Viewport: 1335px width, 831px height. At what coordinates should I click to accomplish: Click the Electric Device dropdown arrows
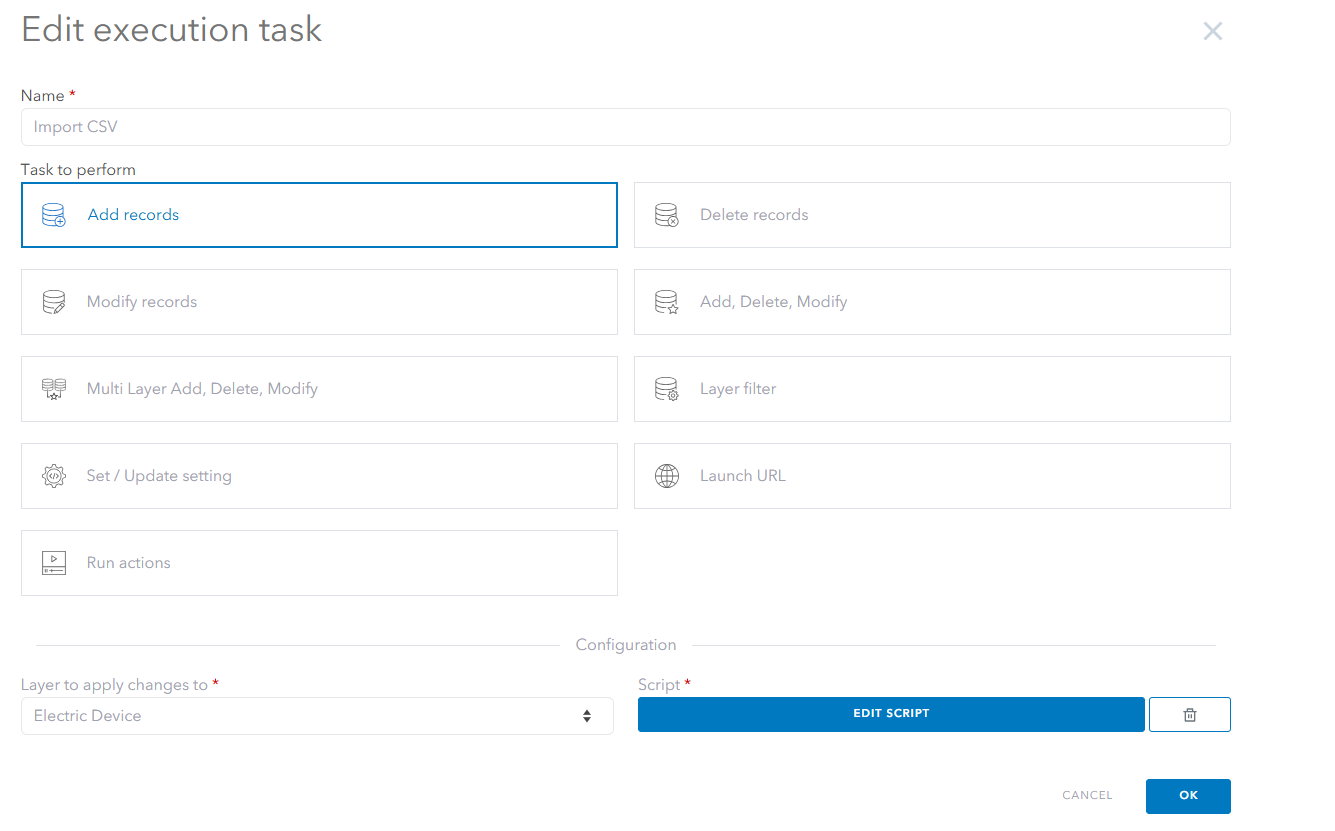pos(587,716)
